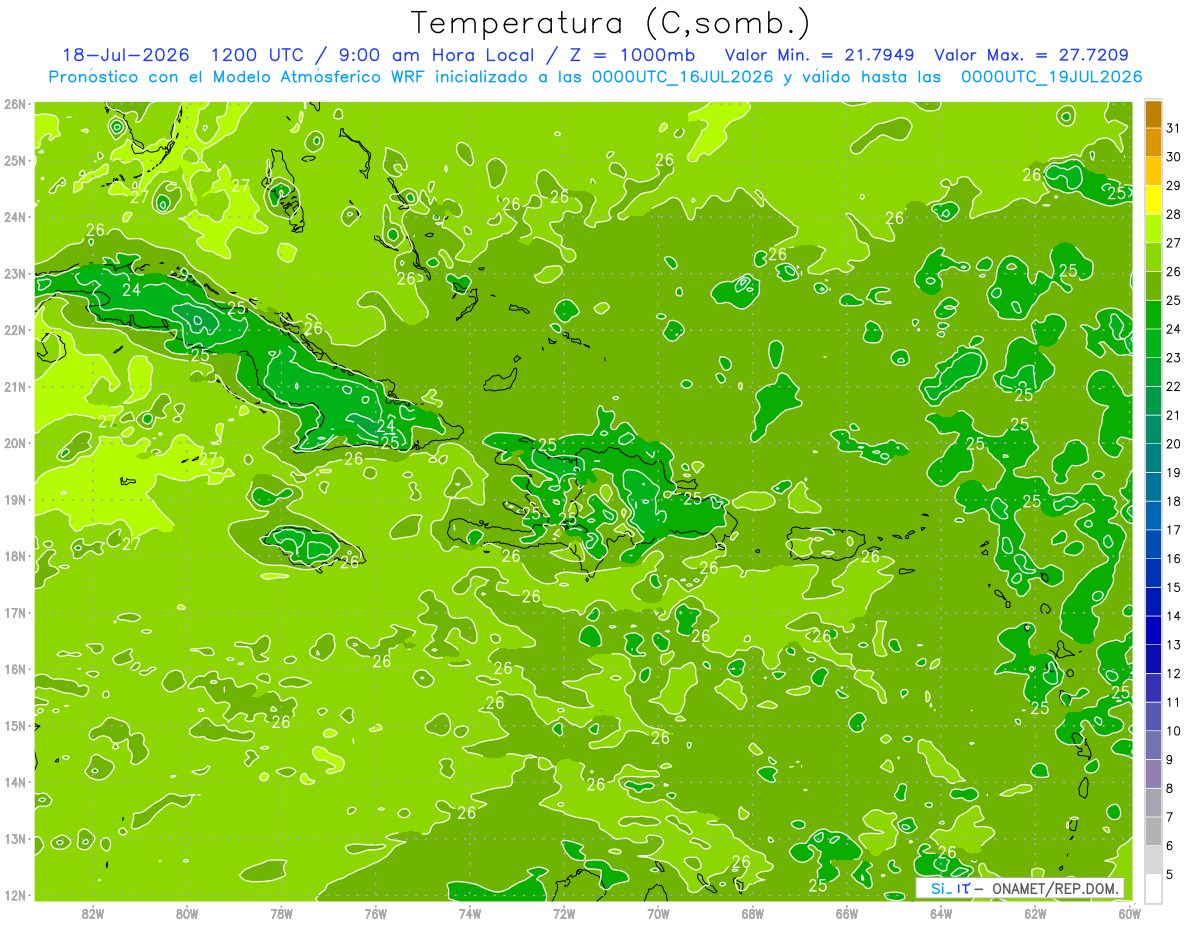This screenshot has width=1200, height=927.
Task: Click the '21N' latitude axis label
Action: pyautogui.click(x=15, y=386)
